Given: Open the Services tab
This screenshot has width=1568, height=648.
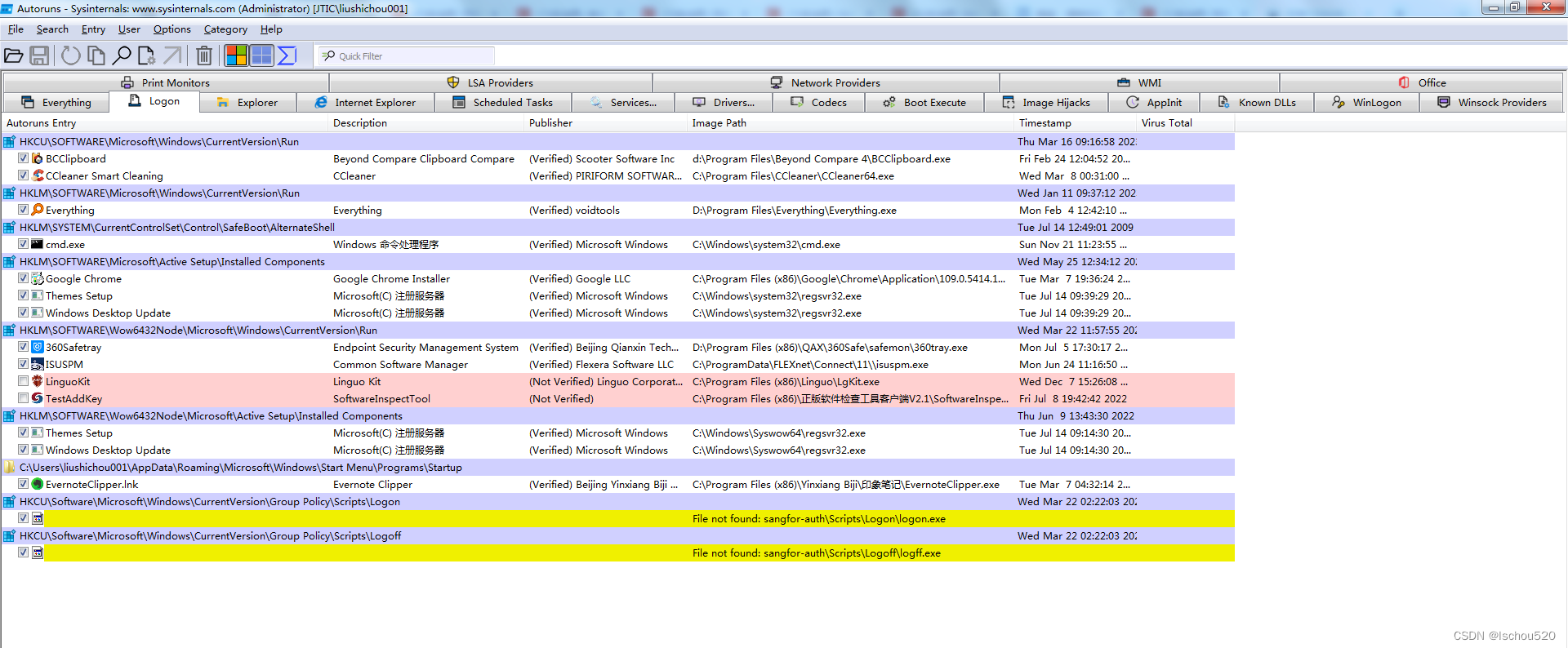Looking at the screenshot, I should pyautogui.click(x=623, y=102).
